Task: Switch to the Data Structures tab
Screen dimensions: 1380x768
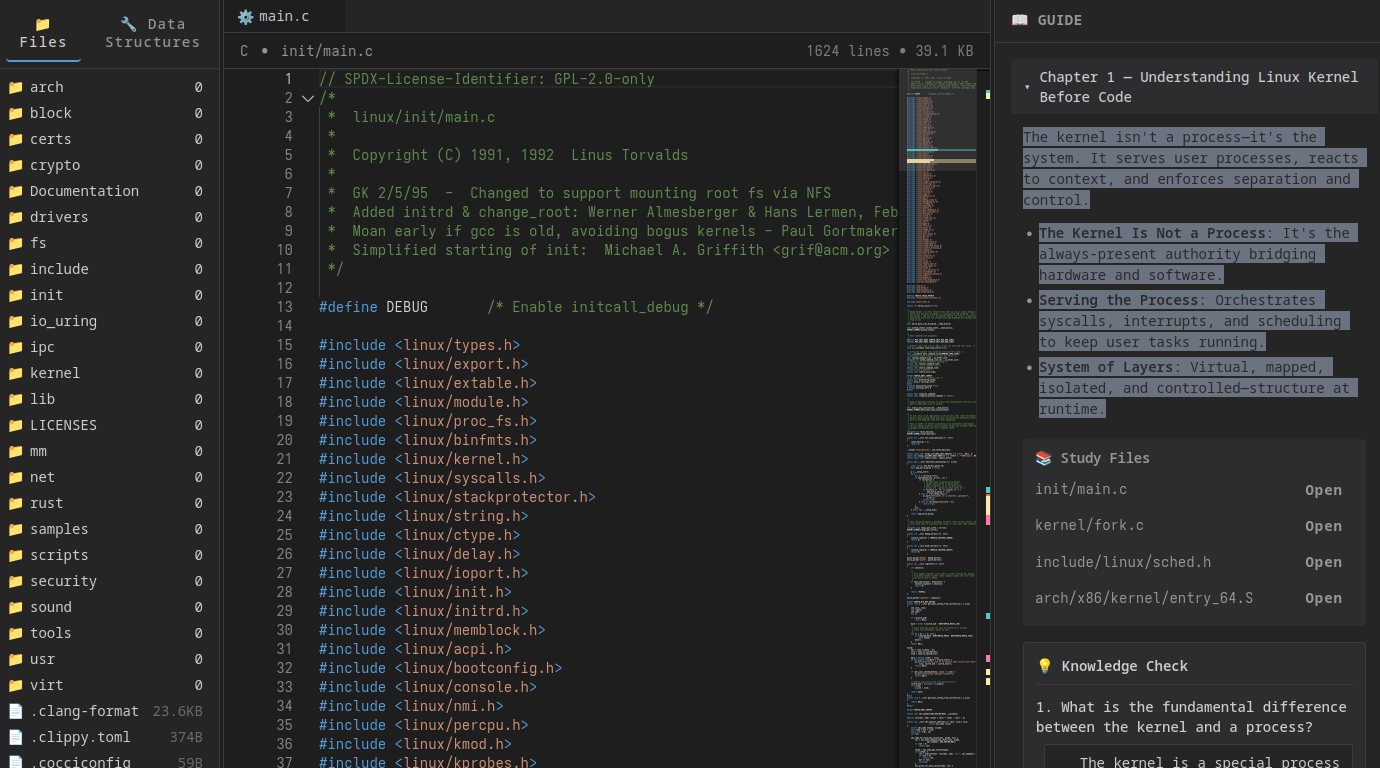Action: point(152,33)
